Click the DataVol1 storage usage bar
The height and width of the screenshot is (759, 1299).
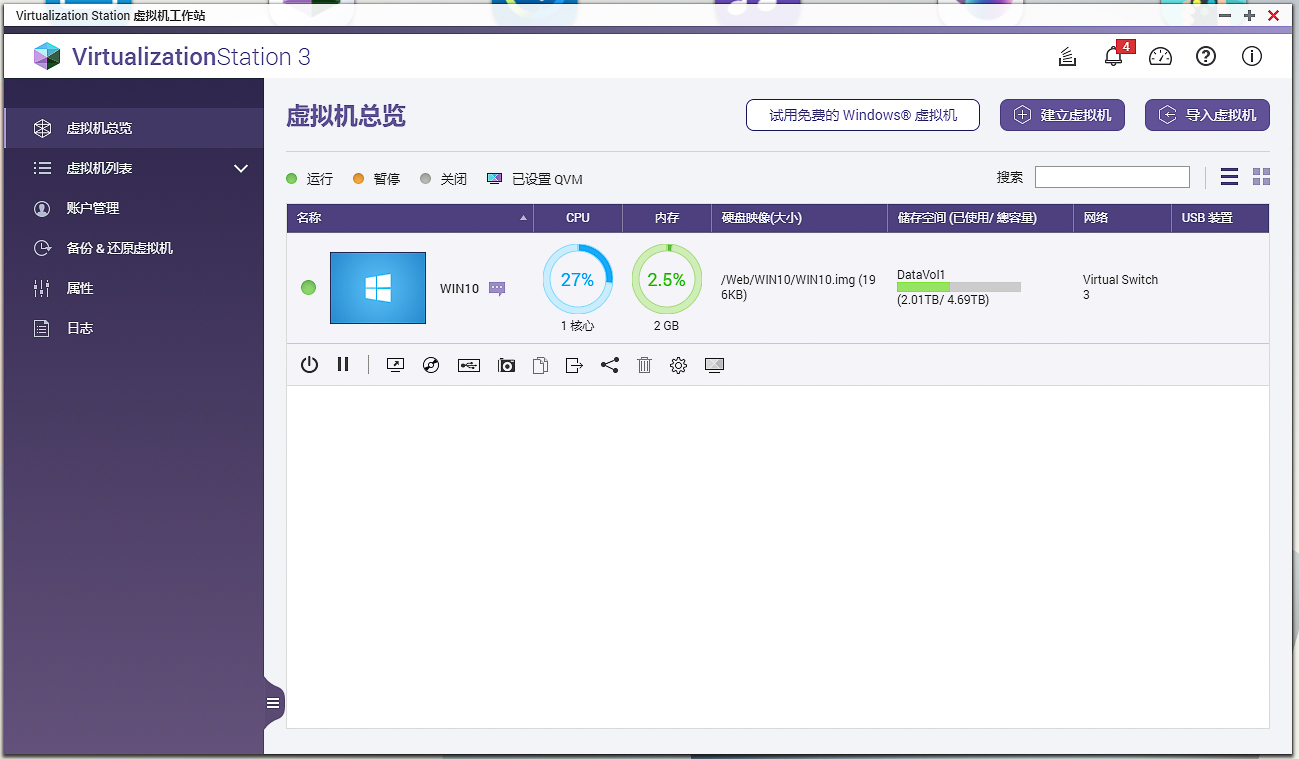click(x=959, y=287)
